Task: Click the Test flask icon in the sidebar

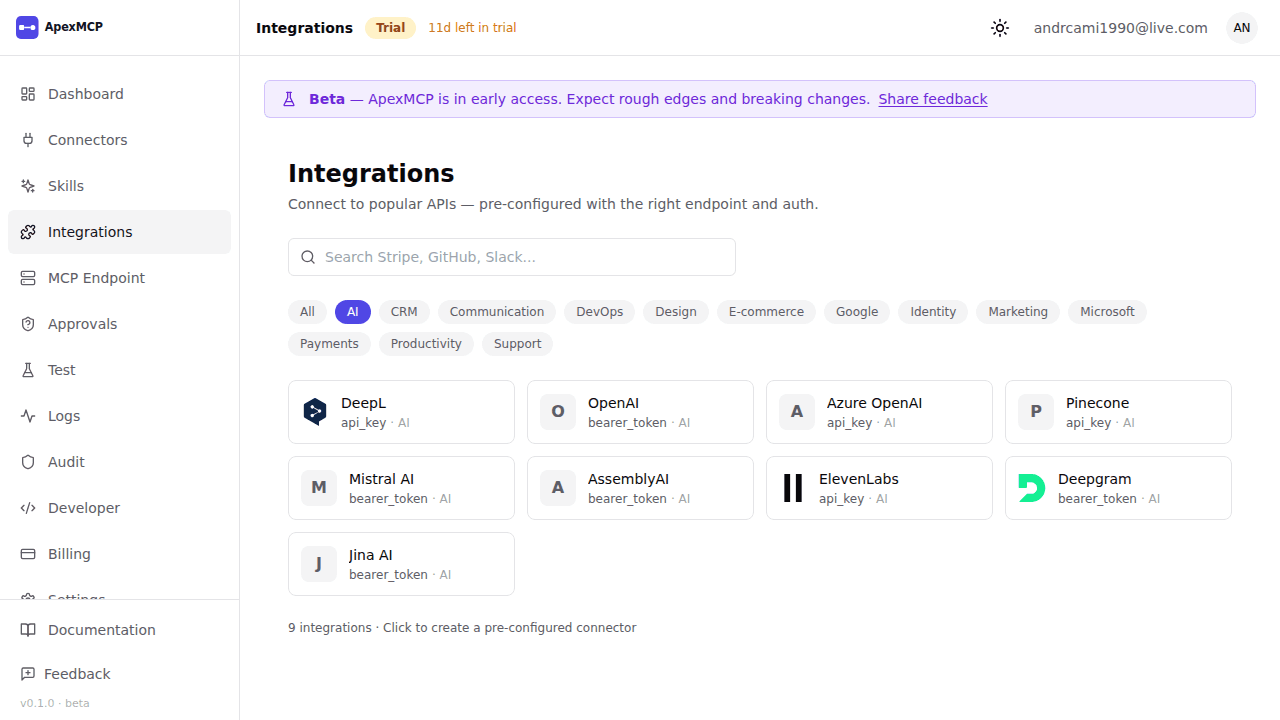Action: [28, 370]
